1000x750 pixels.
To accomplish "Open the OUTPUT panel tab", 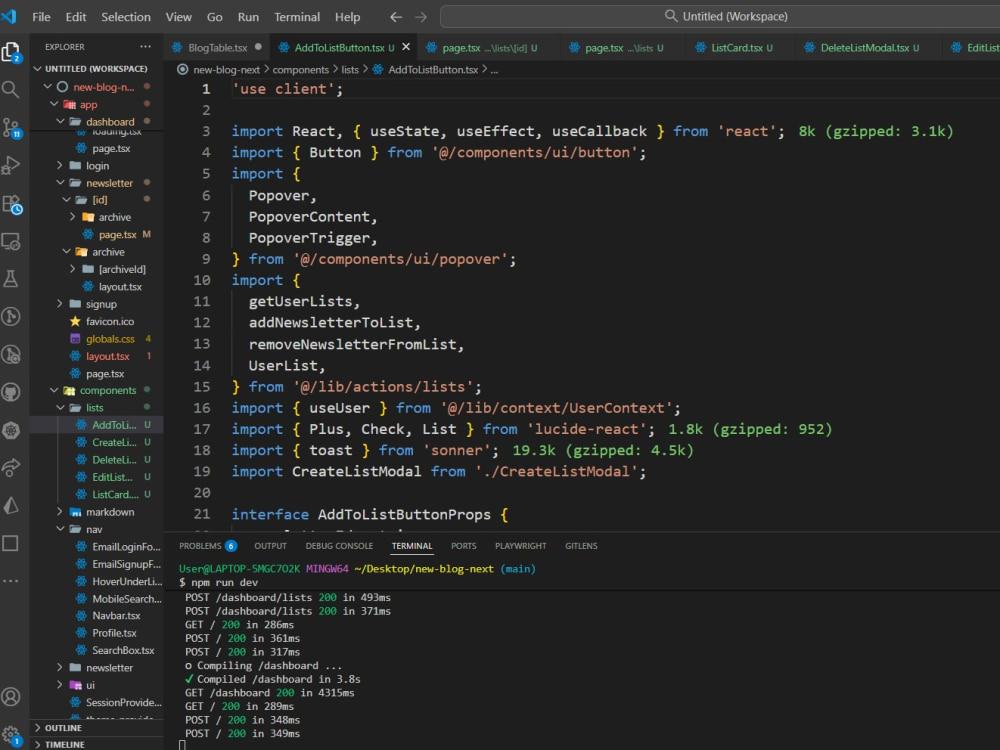I will click(270, 546).
